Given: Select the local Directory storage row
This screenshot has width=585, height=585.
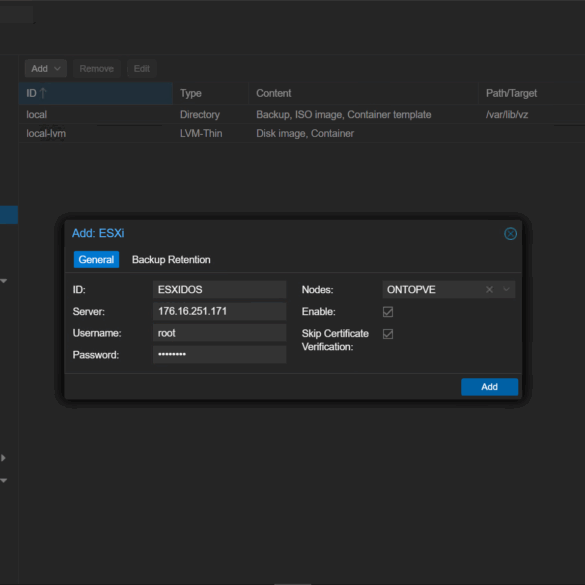Looking at the screenshot, I should 301,115.
